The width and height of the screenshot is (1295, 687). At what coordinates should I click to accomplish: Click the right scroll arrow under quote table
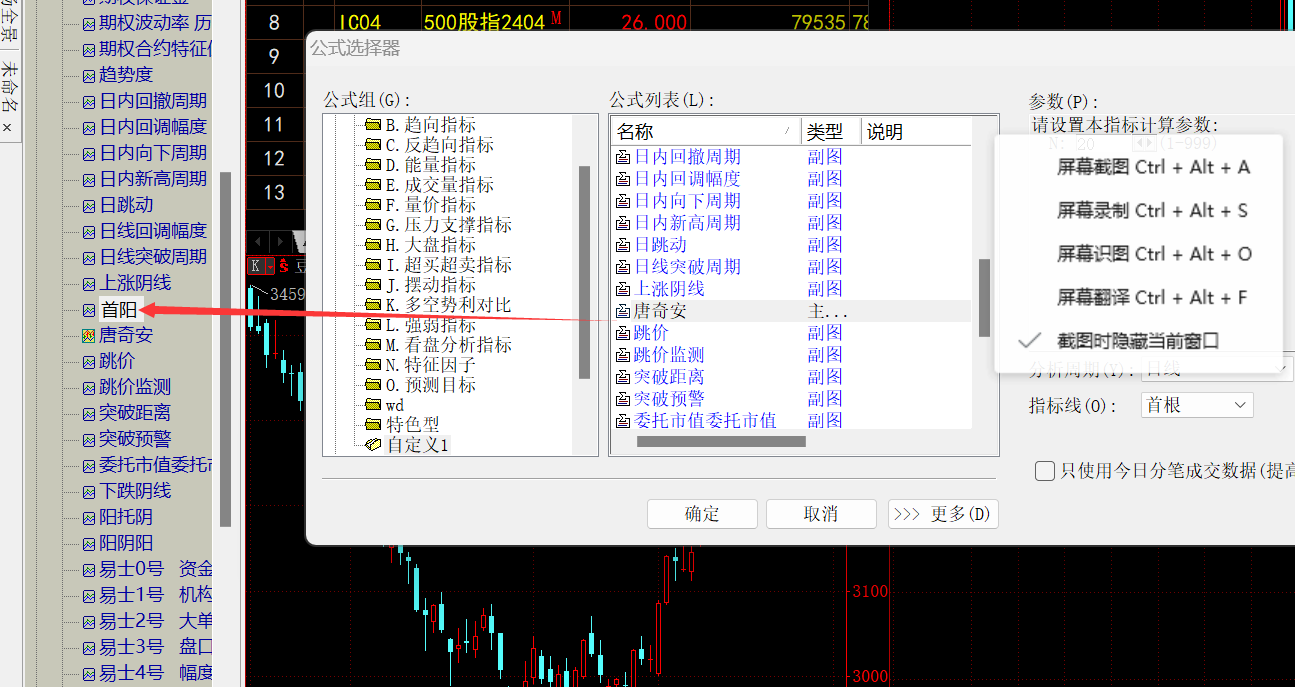[x=283, y=241]
